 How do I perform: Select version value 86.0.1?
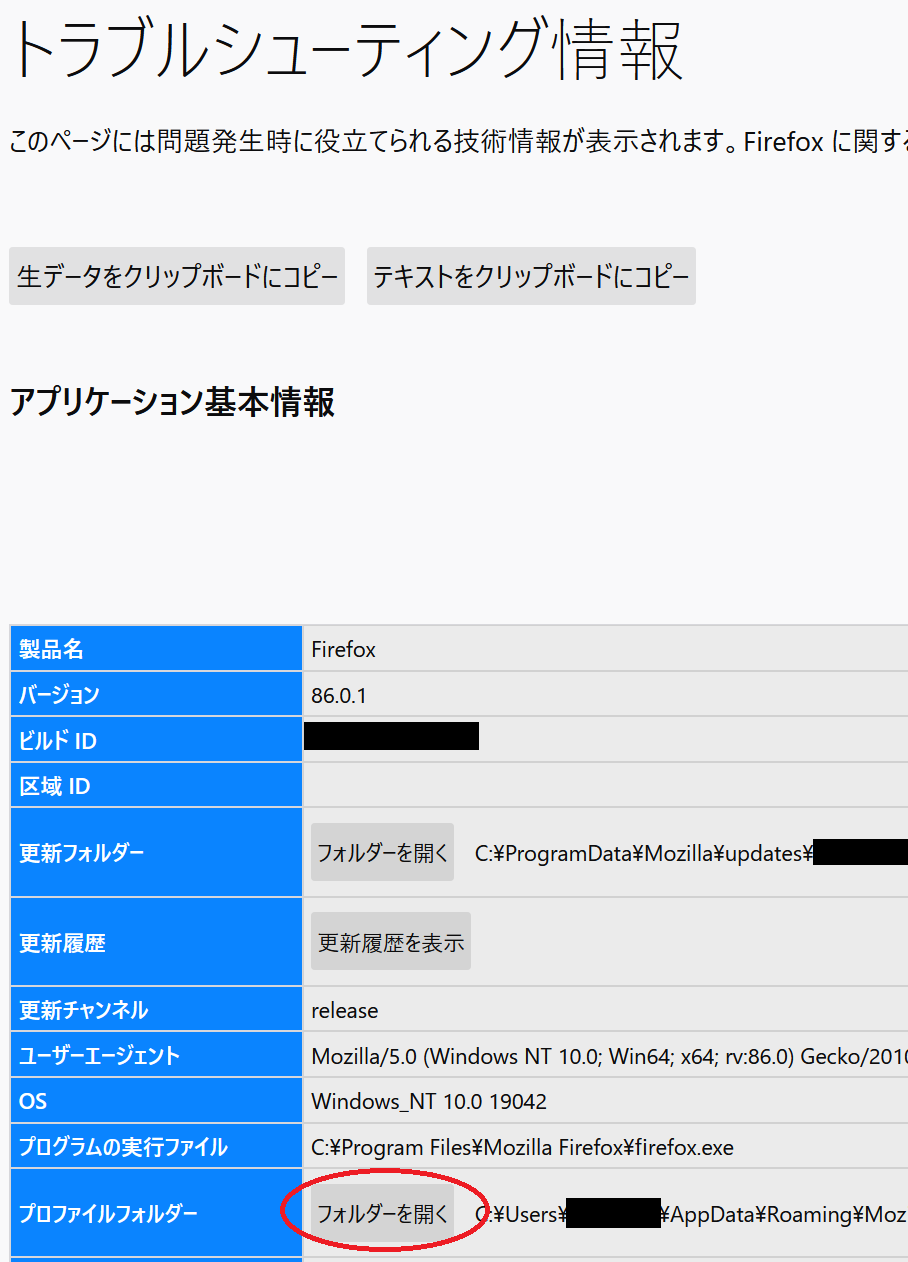point(339,695)
